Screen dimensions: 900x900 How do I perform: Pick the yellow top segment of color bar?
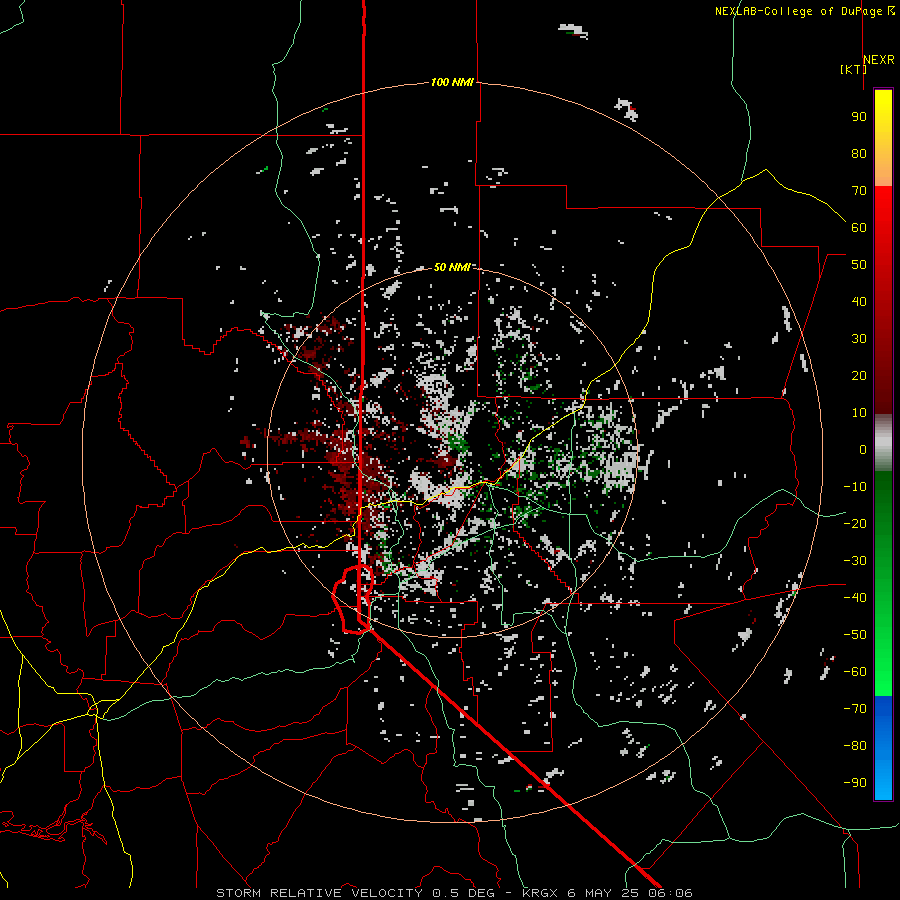click(x=883, y=138)
